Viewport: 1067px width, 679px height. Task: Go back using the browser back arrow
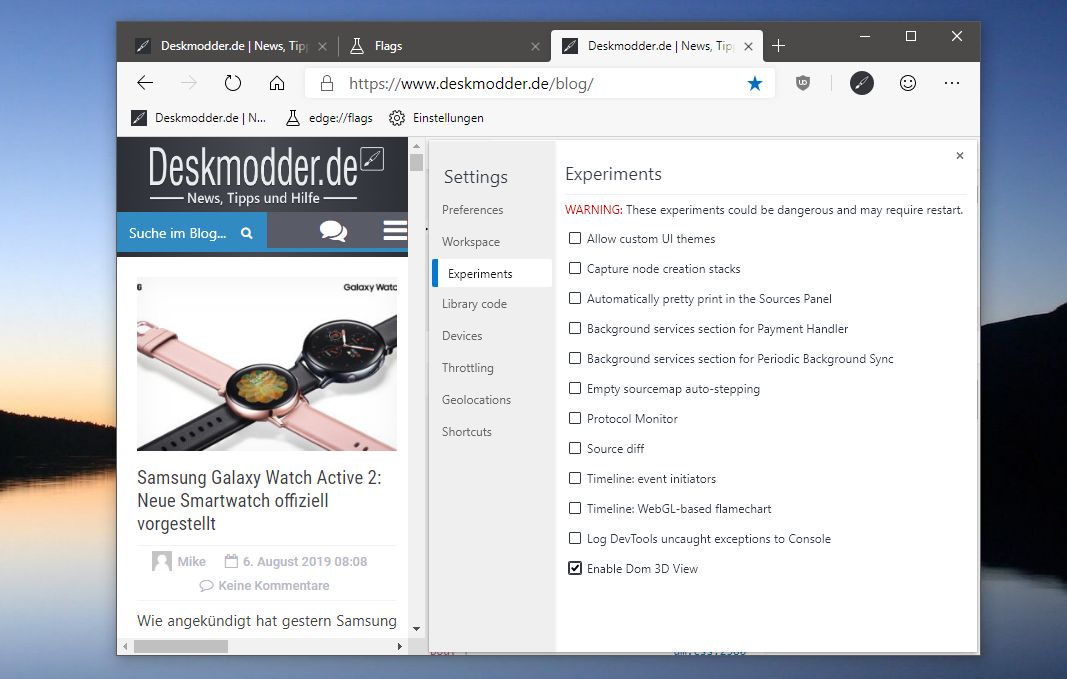coord(145,83)
